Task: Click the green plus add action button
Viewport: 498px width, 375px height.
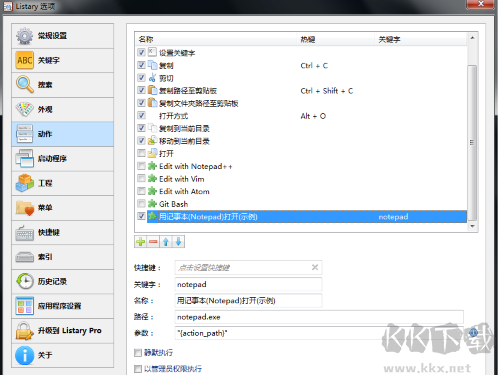Action: [141, 242]
